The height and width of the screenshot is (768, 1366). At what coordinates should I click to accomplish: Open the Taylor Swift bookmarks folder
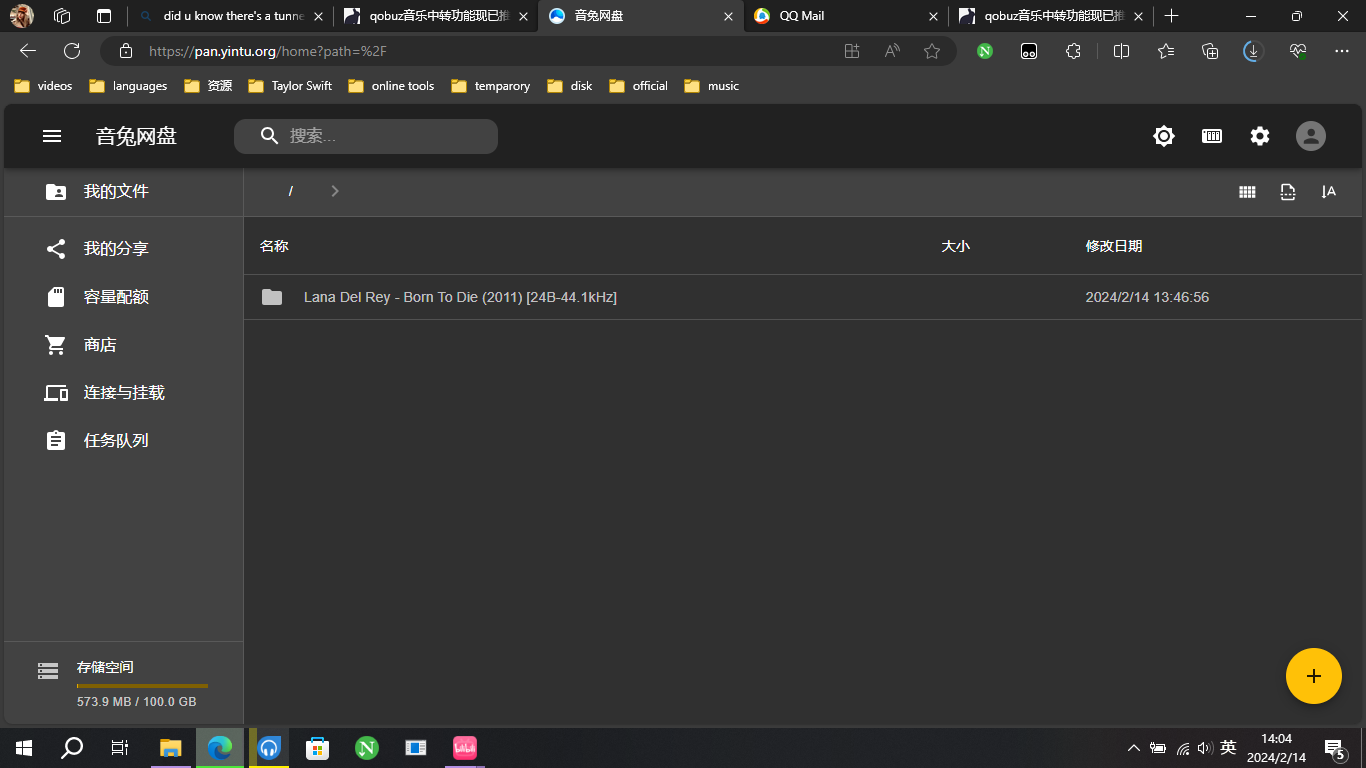(290, 86)
